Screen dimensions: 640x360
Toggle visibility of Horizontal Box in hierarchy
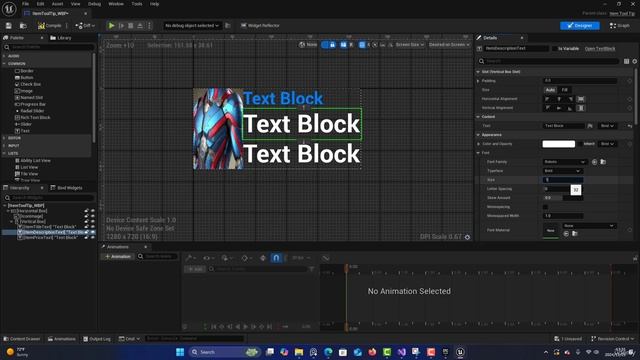pyautogui.click(x=93, y=211)
